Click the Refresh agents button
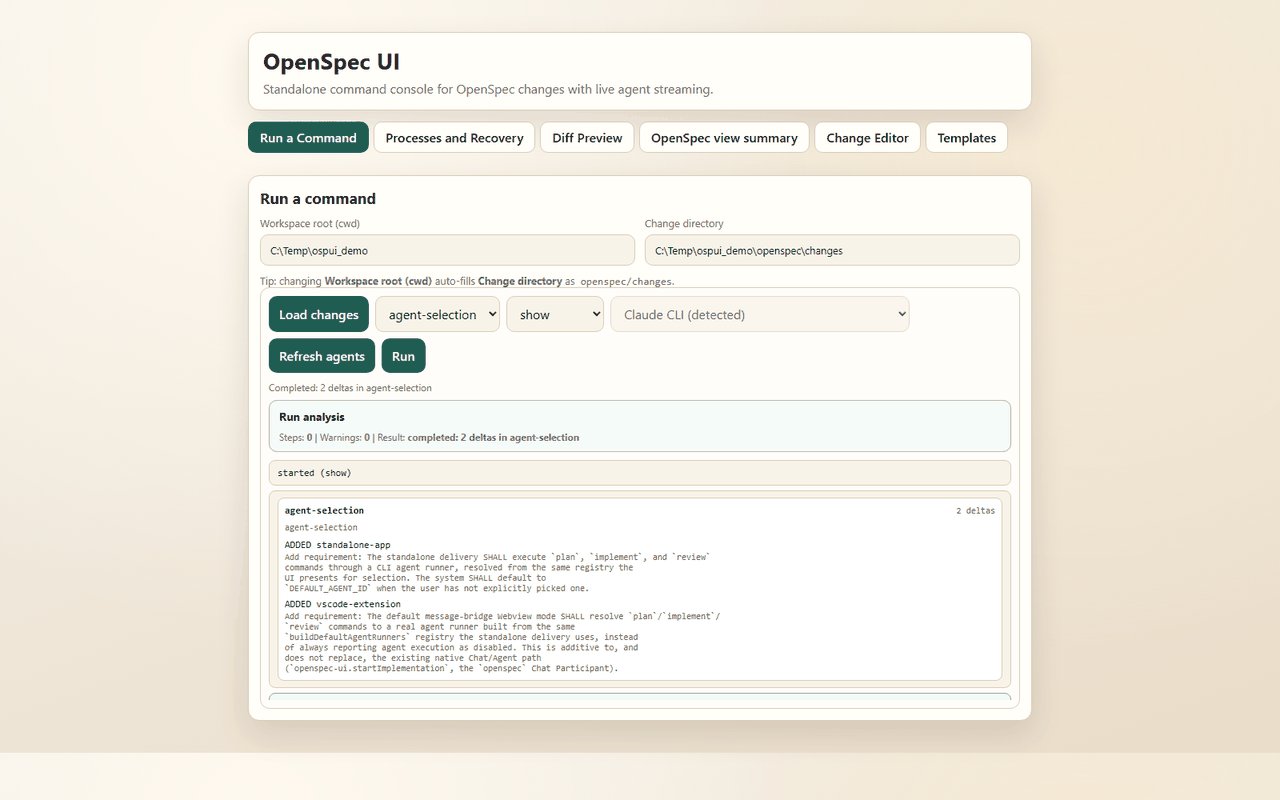 [322, 356]
